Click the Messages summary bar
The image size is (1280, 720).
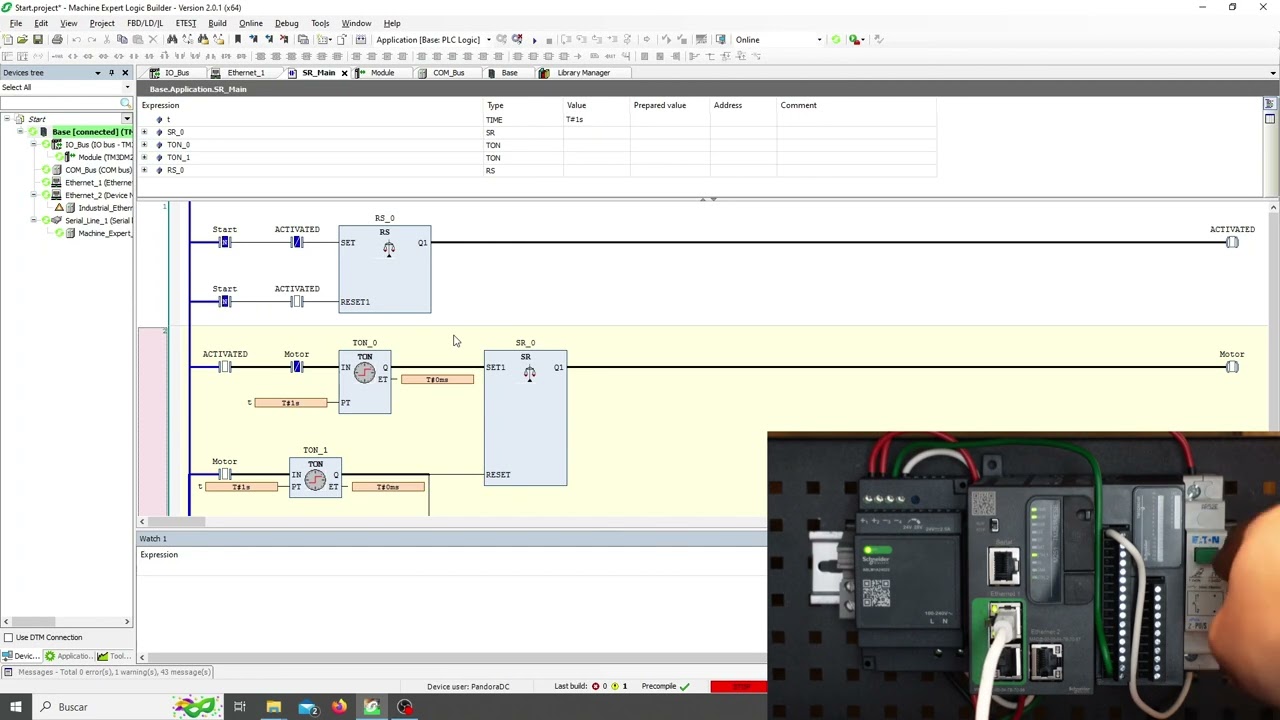[108, 672]
